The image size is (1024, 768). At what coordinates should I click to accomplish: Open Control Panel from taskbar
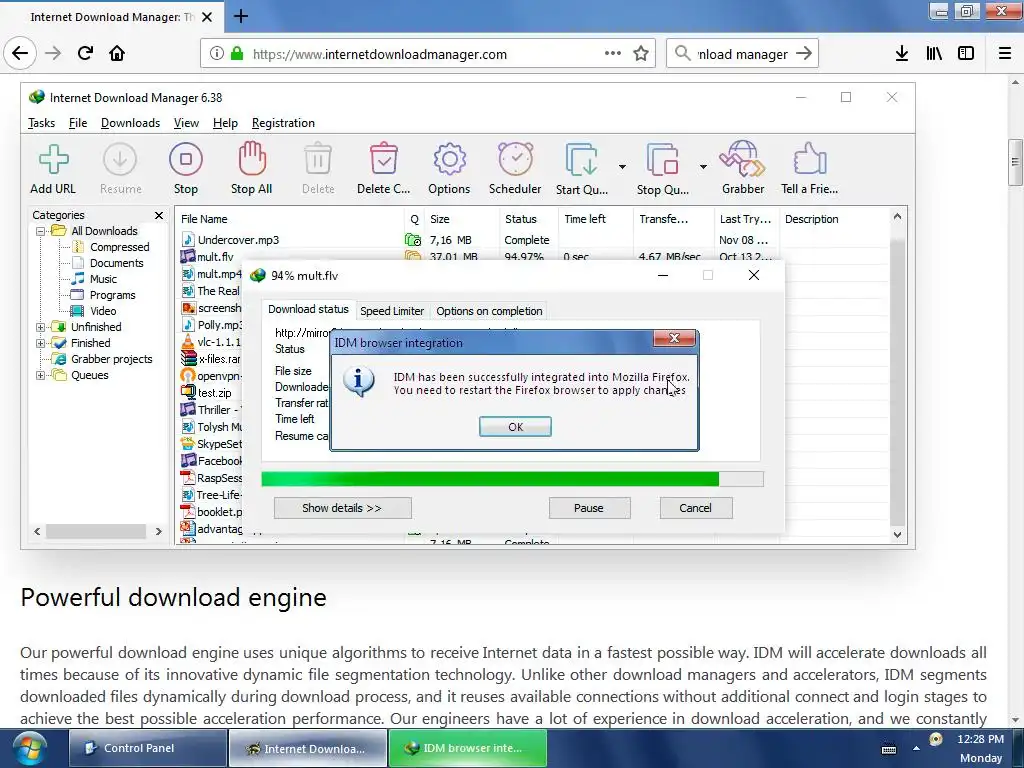148,748
